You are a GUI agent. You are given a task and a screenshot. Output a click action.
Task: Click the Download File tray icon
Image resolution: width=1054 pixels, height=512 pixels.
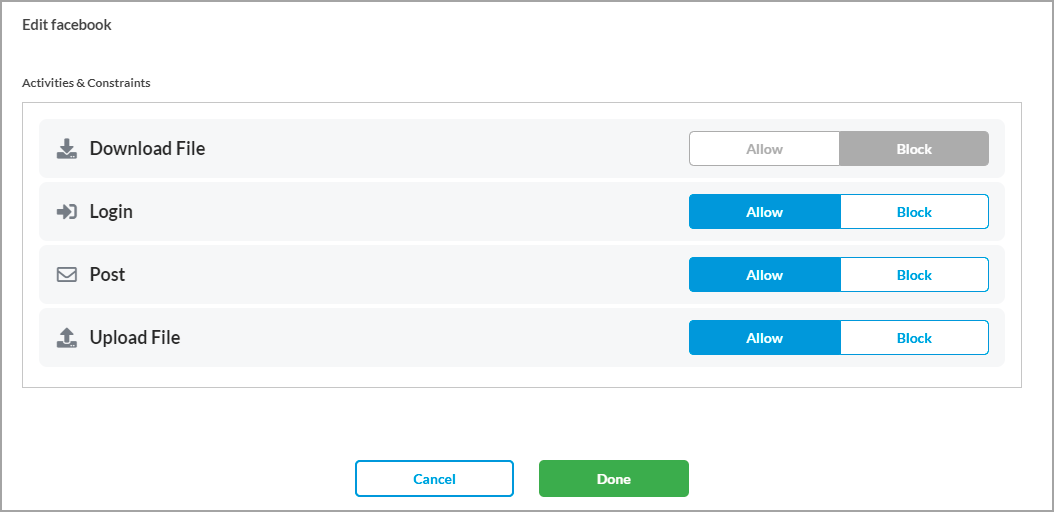click(67, 149)
